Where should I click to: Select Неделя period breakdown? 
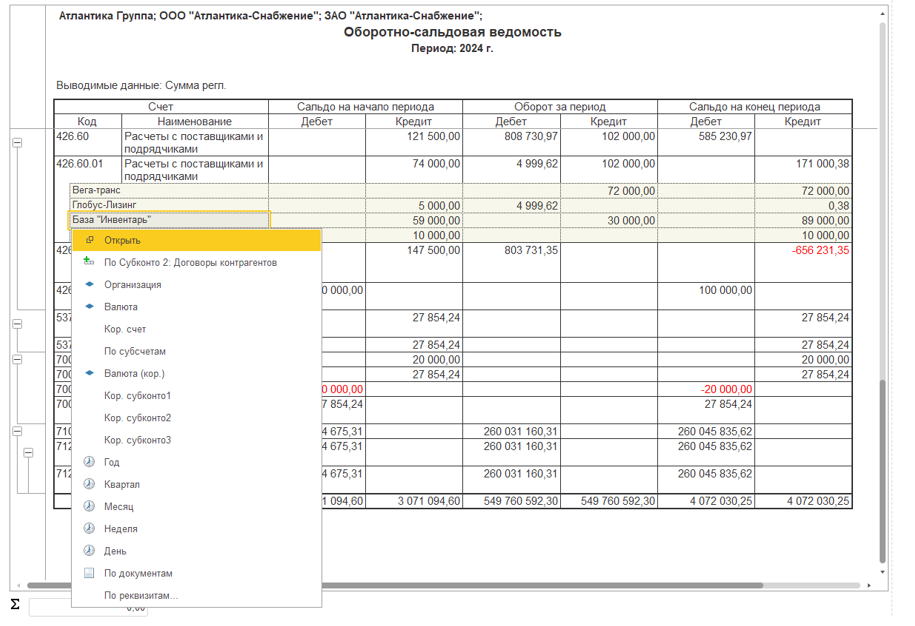[x=197, y=529]
